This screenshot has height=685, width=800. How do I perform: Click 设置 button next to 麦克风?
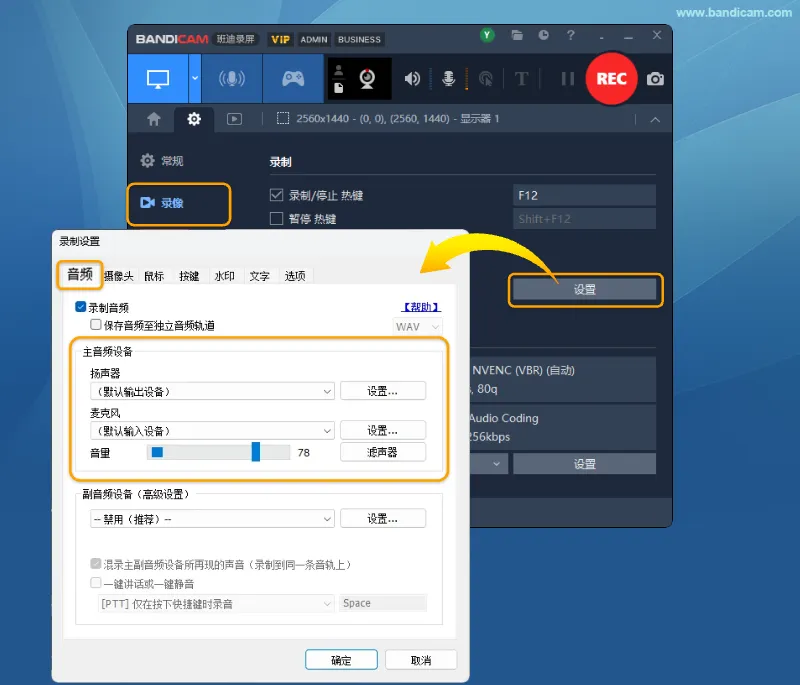[x=383, y=430]
